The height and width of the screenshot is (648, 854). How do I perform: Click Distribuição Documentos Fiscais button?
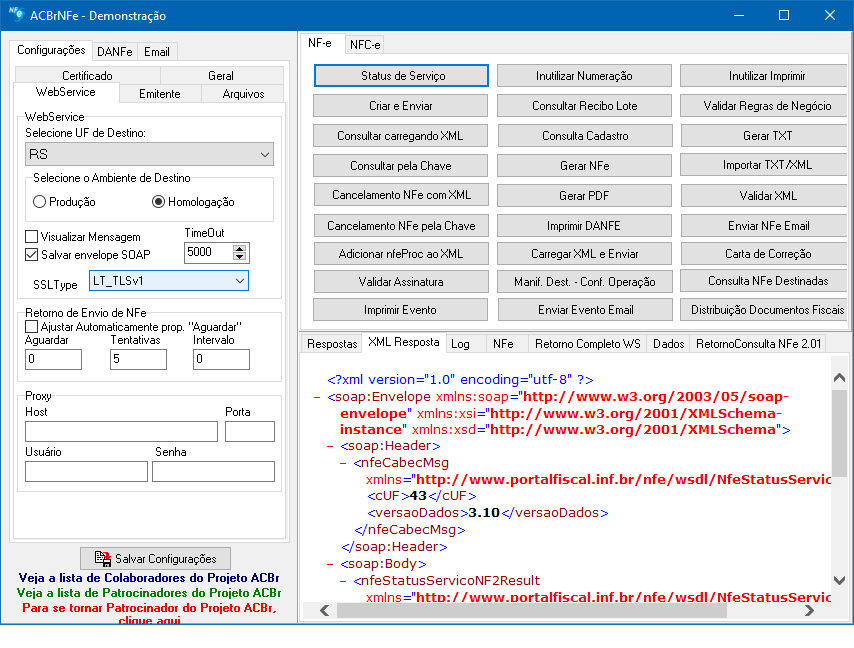tap(766, 310)
